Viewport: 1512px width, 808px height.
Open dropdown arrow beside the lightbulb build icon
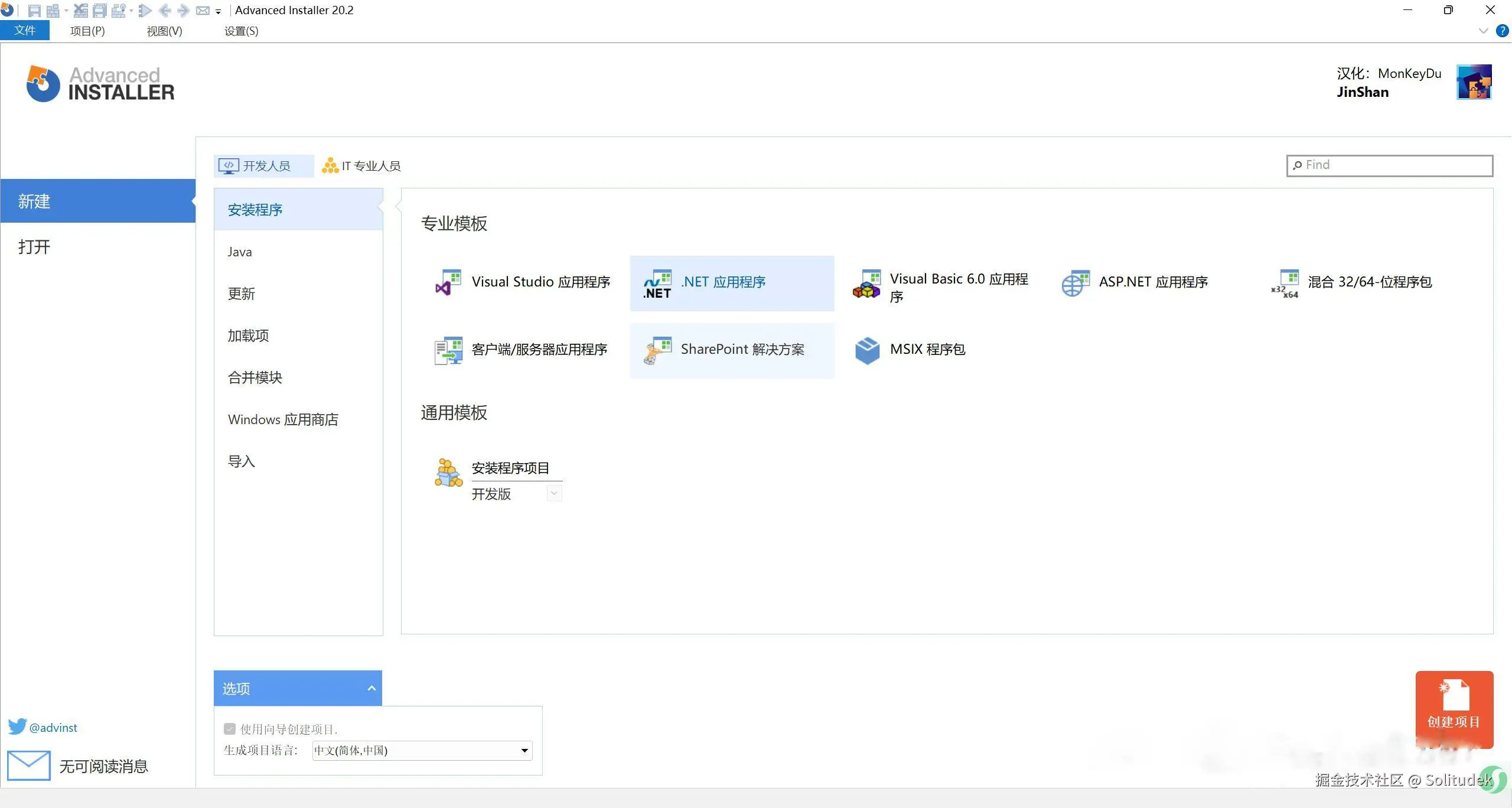point(131,11)
